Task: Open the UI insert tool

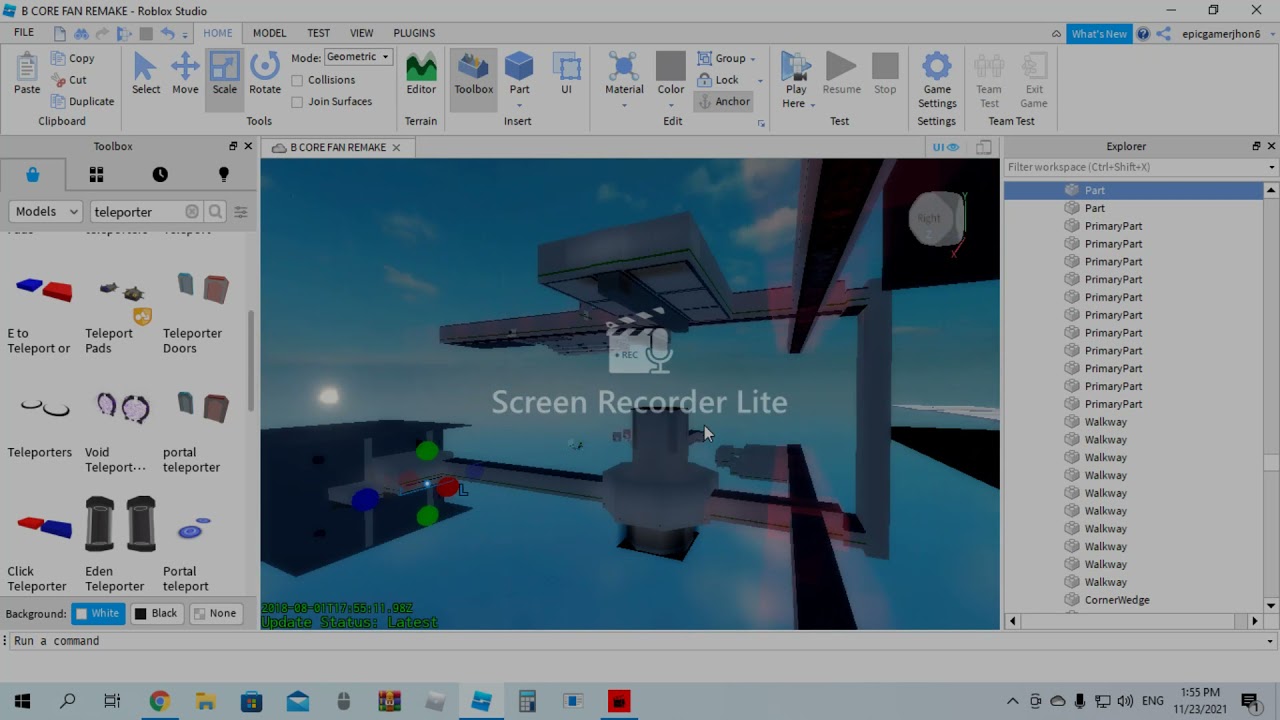Action: [566, 75]
